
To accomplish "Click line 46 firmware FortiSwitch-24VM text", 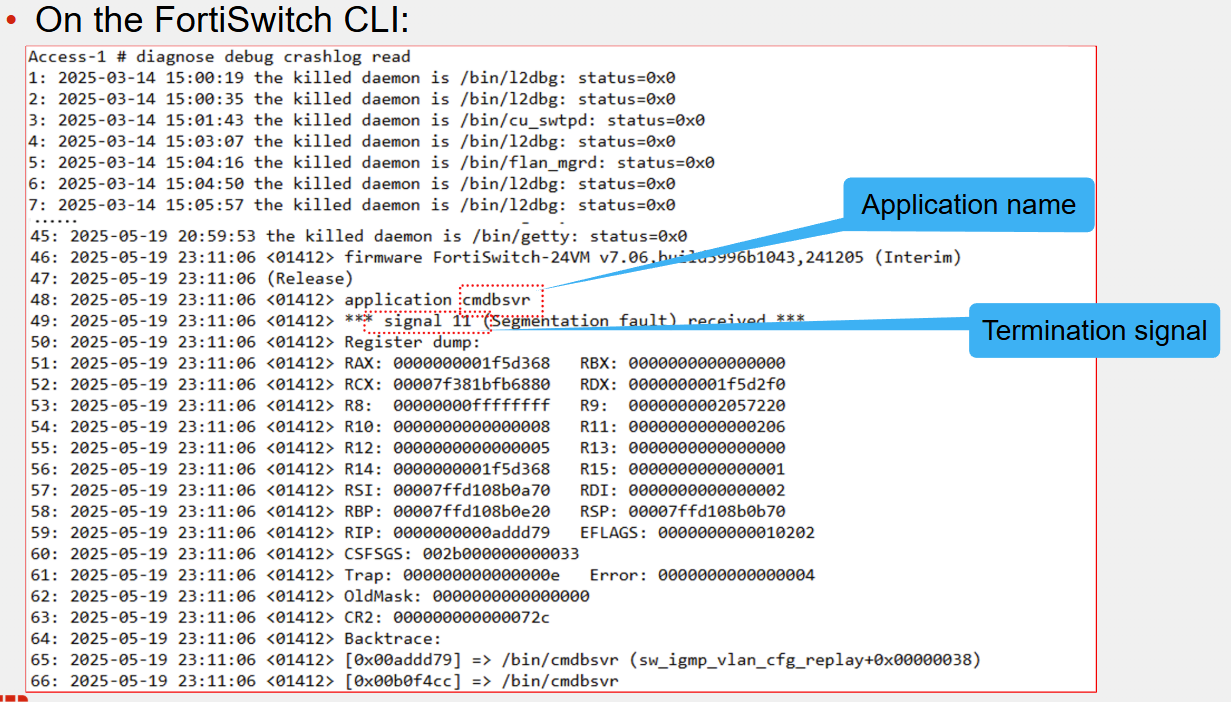I will (x=652, y=258).
